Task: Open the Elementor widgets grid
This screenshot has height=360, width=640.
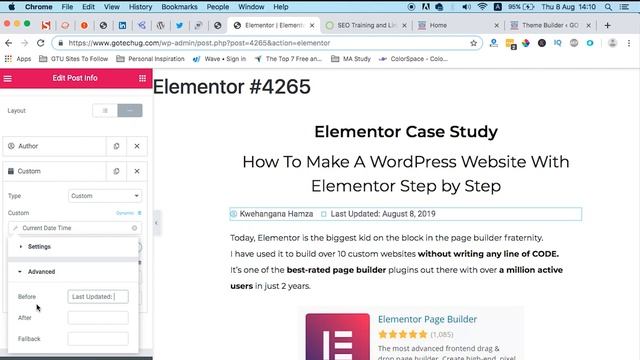Action: tap(142, 78)
